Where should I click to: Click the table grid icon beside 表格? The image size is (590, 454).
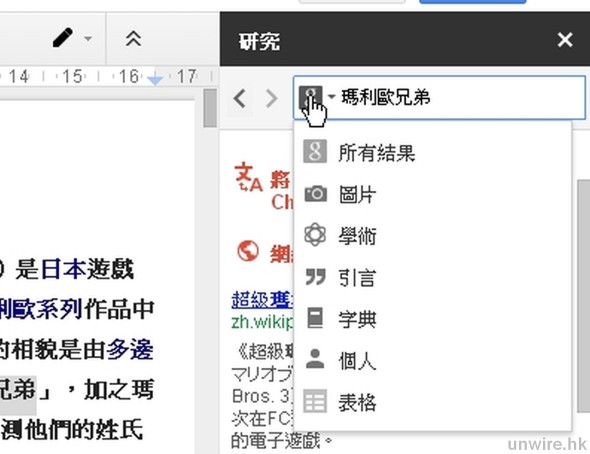tap(315, 401)
